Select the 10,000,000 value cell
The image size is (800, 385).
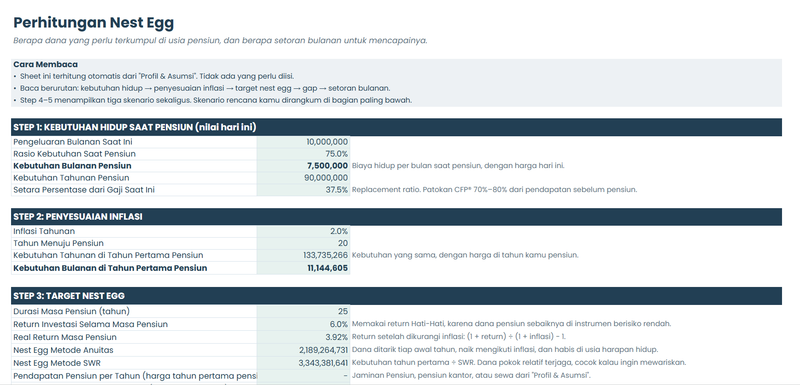coord(303,142)
